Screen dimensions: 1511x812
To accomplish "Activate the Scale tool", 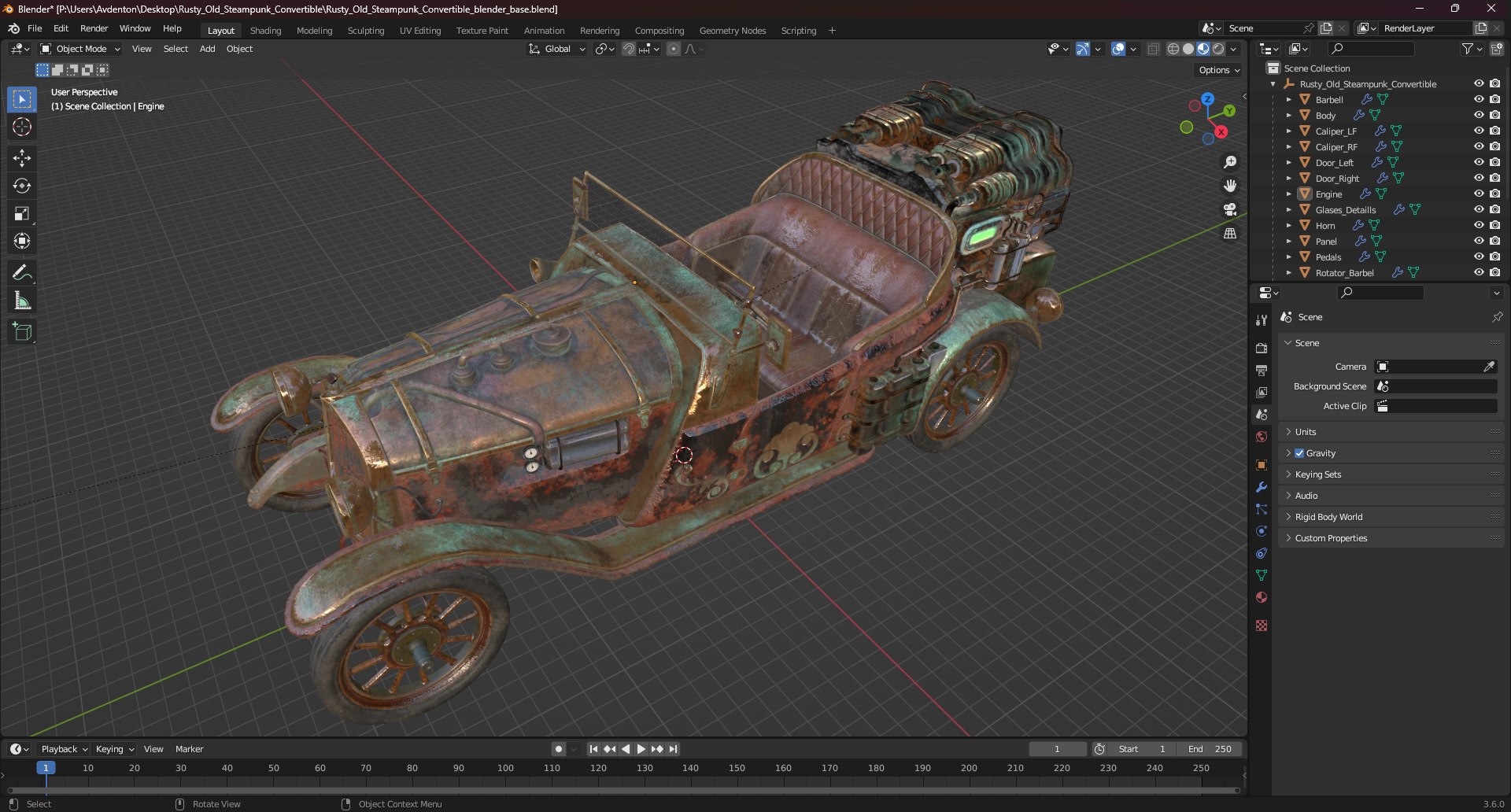I will click(22, 213).
